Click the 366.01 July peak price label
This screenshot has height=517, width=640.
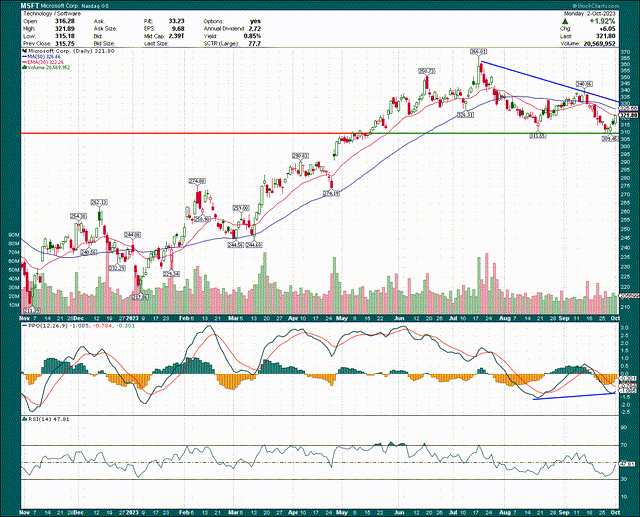pyautogui.click(x=478, y=51)
